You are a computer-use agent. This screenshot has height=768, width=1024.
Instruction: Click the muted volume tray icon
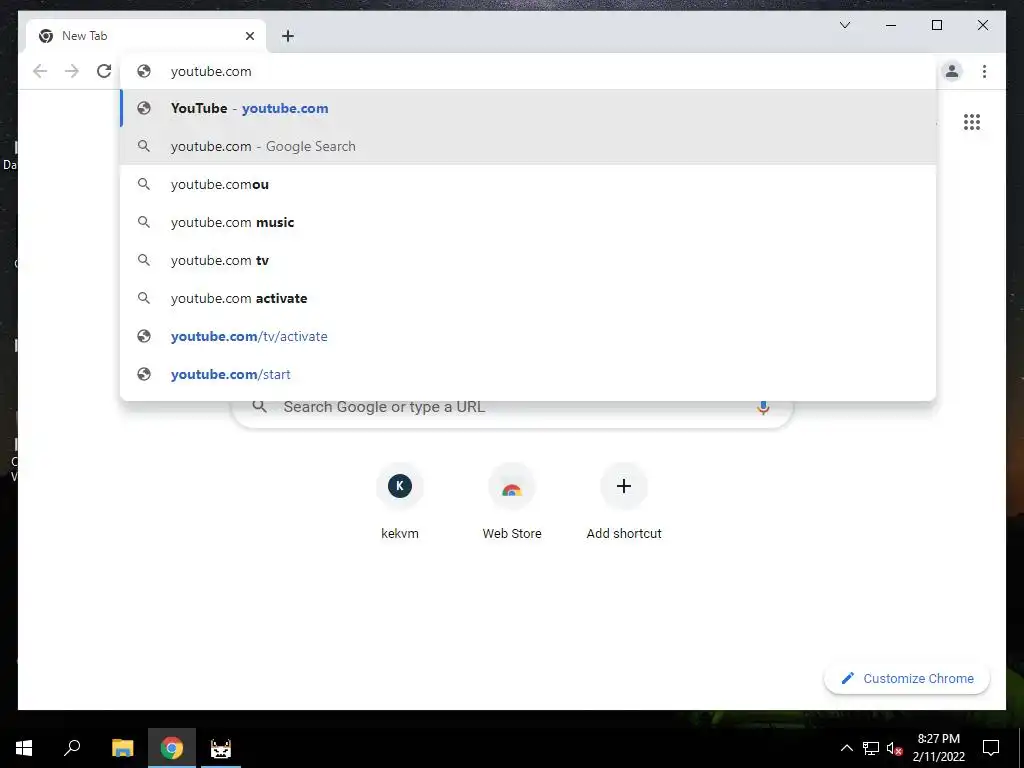coord(894,748)
